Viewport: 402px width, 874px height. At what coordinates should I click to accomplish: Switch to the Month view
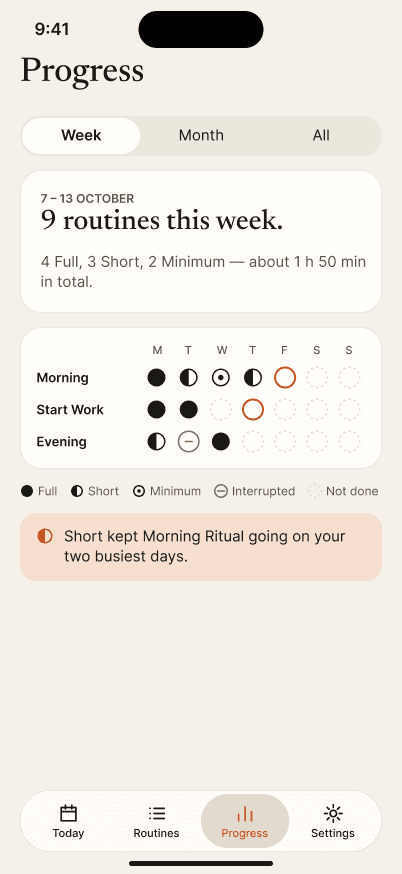click(x=201, y=135)
